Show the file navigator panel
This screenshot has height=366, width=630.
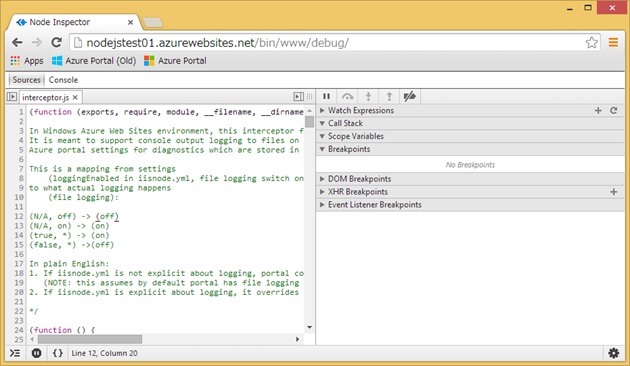12,97
